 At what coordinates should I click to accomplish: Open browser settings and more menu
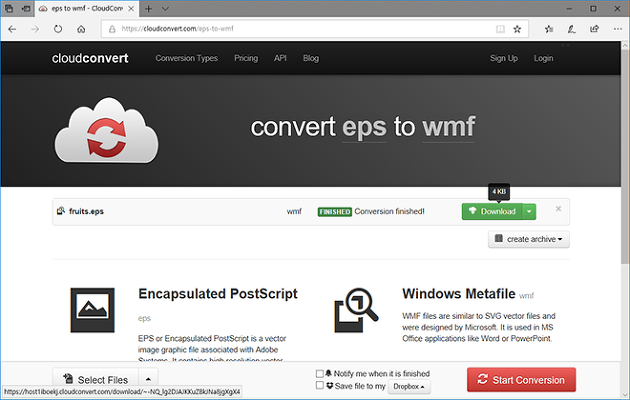(618, 29)
